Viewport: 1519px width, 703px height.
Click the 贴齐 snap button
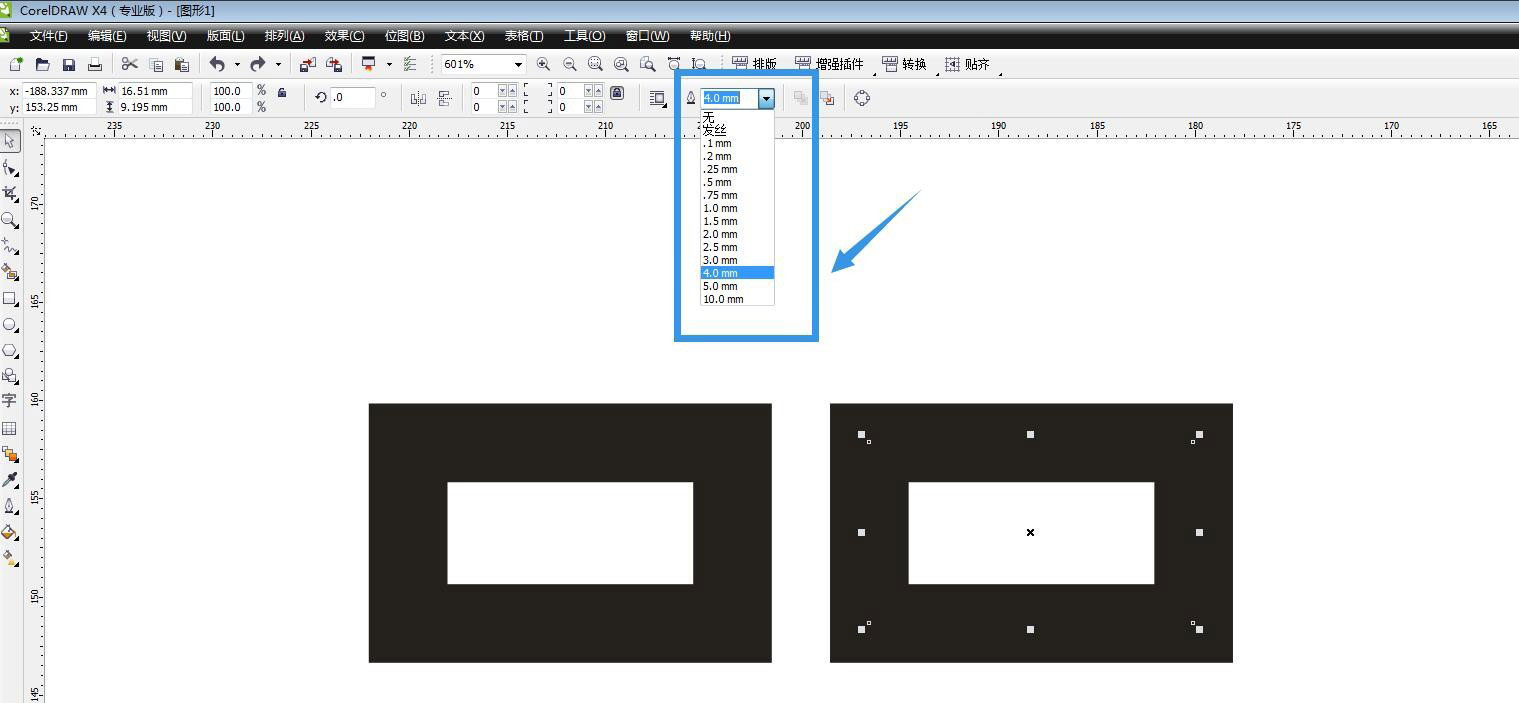(967, 64)
